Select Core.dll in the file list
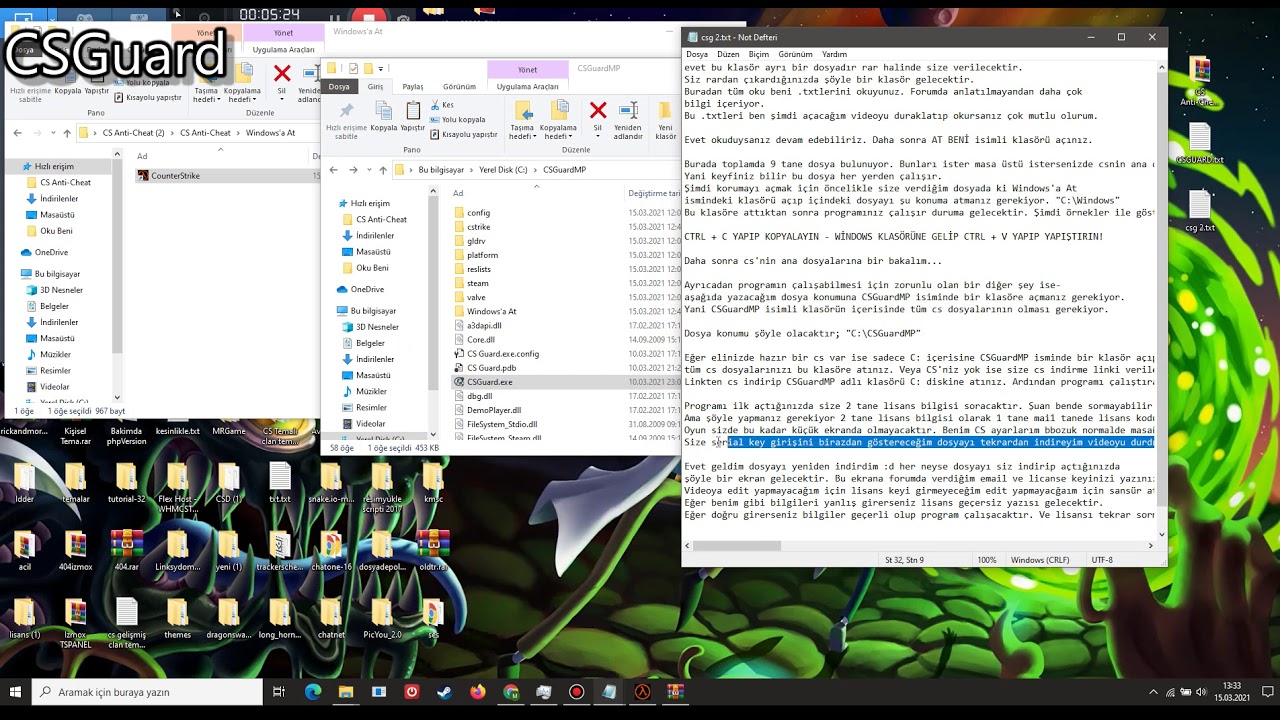Image resolution: width=1280 pixels, height=720 pixels. [481, 340]
